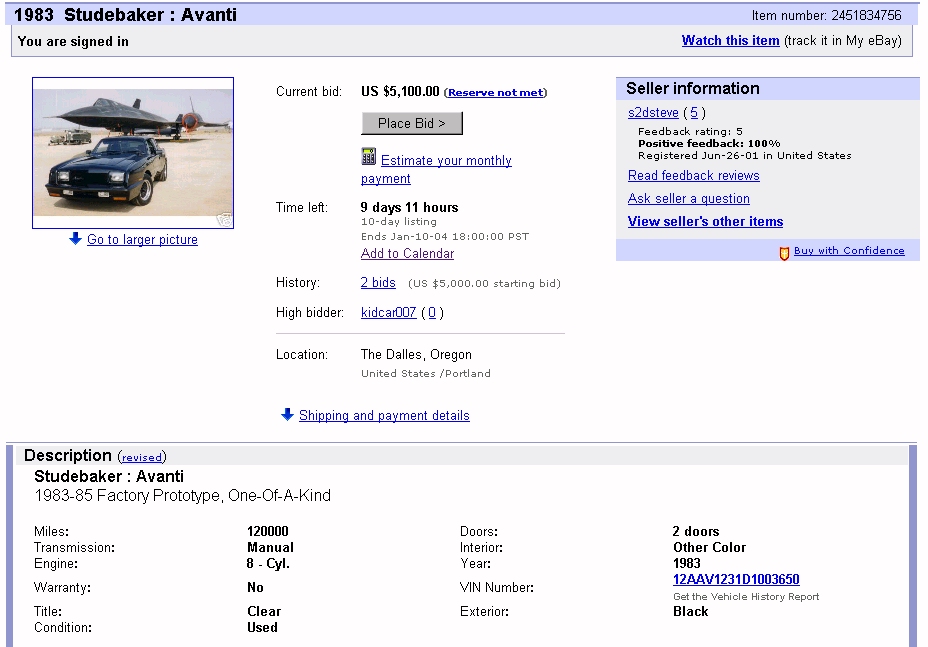Select the 1983 Studebaker : Avanti title
The width and height of the screenshot is (928, 647).
pos(125,15)
